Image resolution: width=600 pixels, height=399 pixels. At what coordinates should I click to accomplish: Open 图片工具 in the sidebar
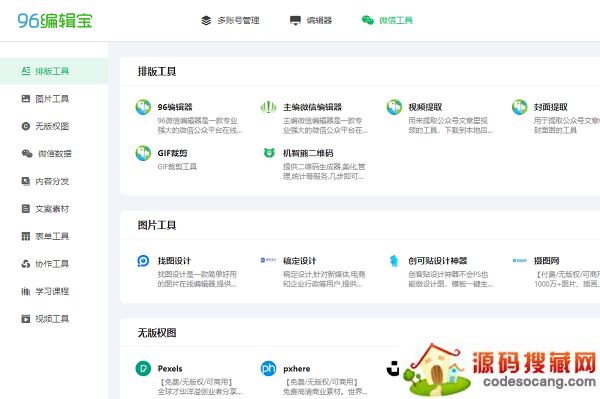pos(52,99)
